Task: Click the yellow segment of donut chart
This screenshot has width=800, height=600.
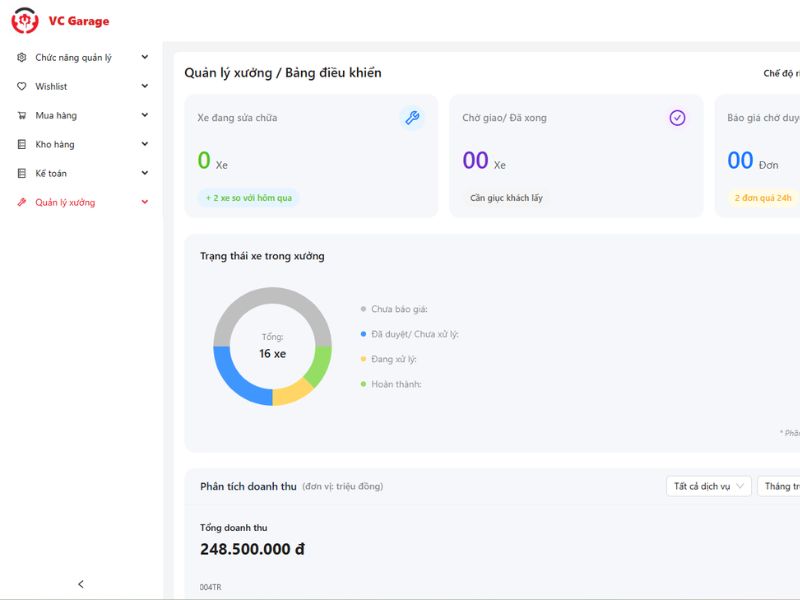Action: pos(290,394)
